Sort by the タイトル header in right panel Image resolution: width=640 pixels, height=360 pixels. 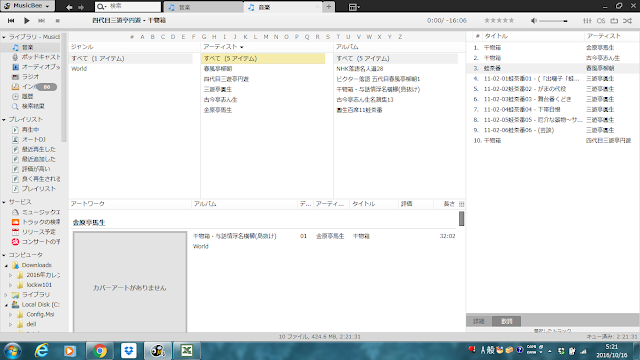pos(496,36)
